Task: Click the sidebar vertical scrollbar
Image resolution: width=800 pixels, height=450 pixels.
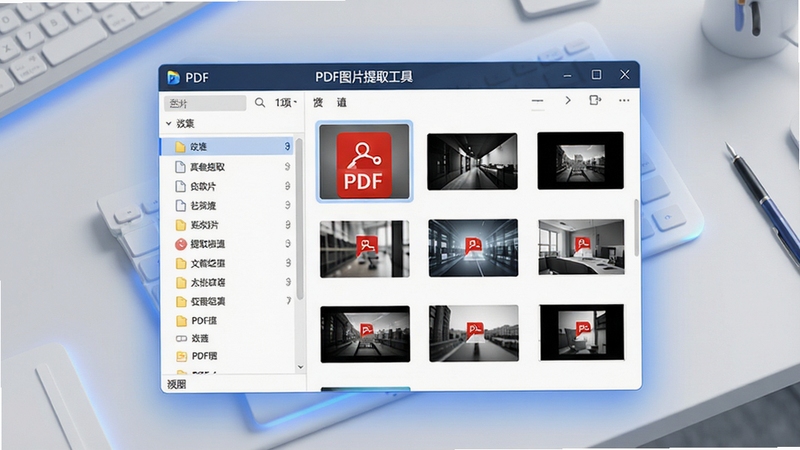Action: [x=300, y=219]
